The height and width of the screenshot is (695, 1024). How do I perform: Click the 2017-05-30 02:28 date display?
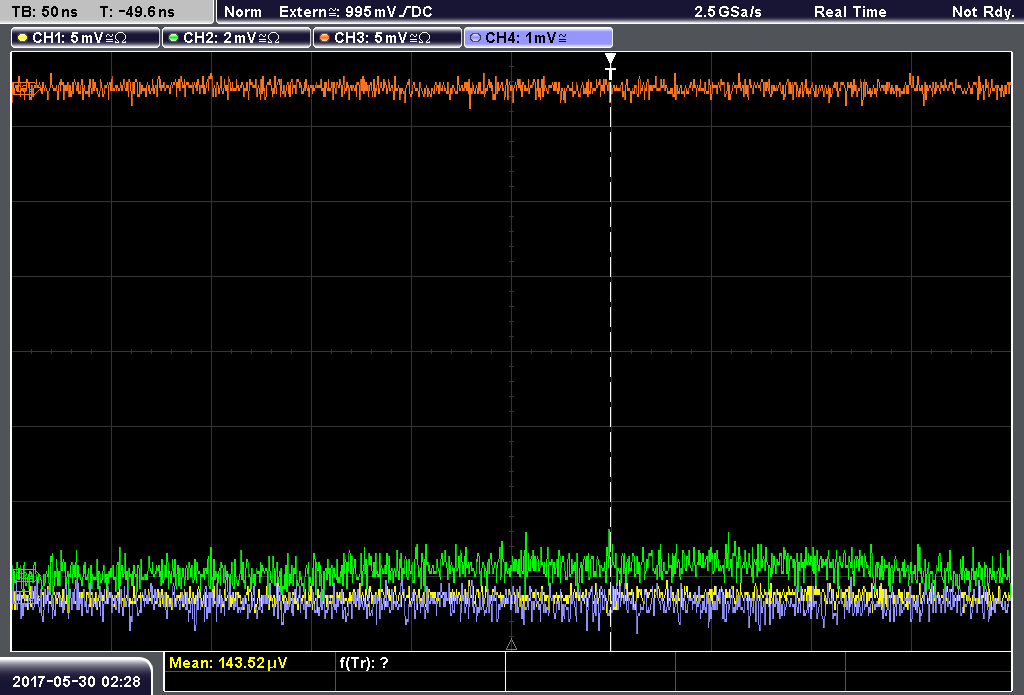pyautogui.click(x=76, y=681)
